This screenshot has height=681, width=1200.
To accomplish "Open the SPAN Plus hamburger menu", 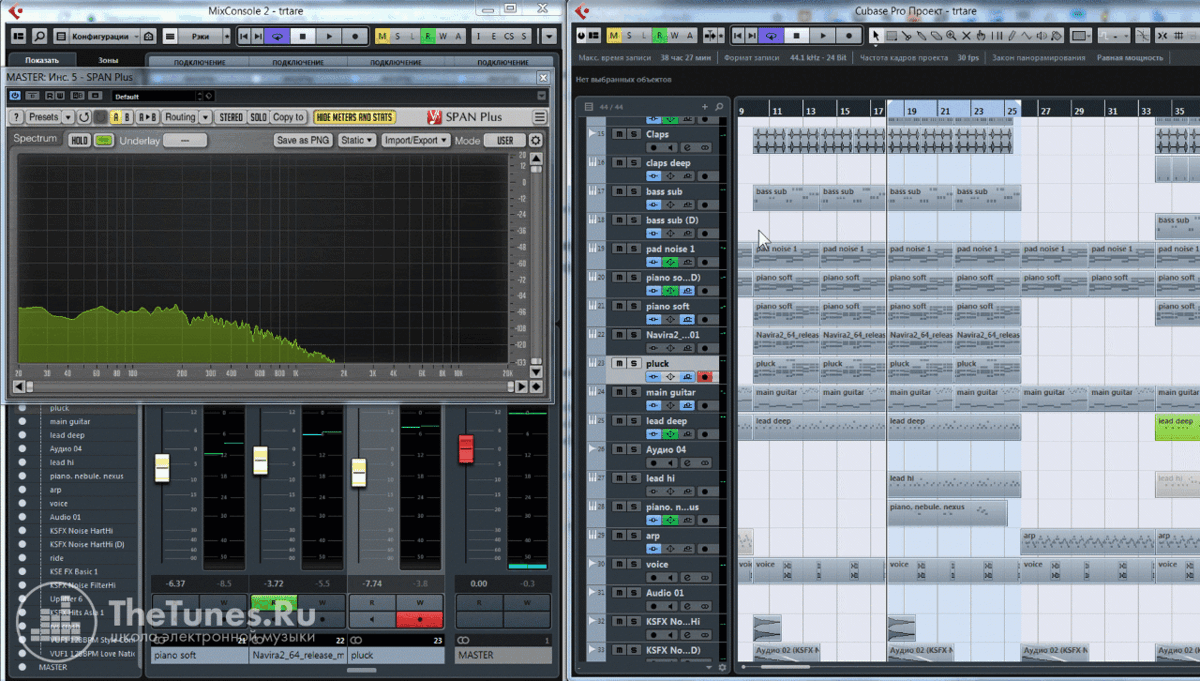I will tap(540, 117).
